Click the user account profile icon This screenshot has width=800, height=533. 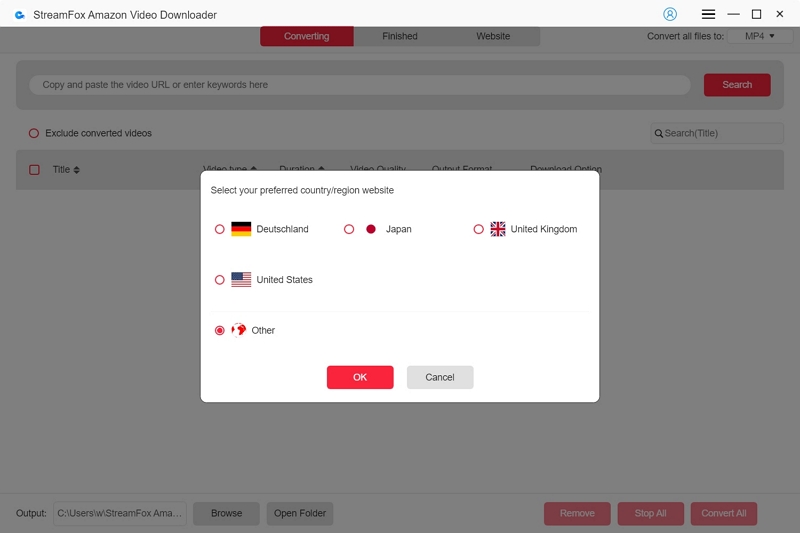tap(670, 14)
